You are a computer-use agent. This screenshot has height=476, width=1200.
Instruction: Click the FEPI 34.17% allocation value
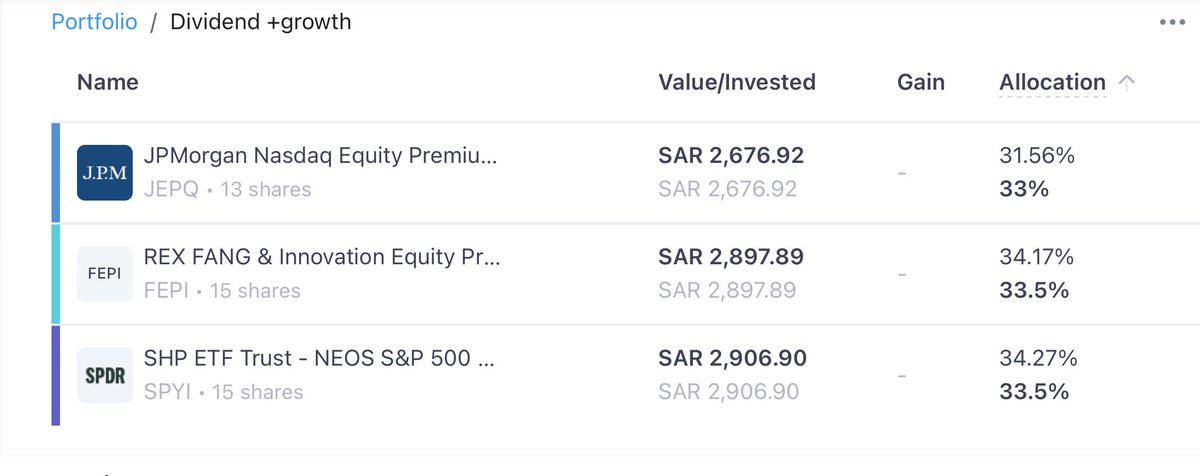pos(1036,258)
